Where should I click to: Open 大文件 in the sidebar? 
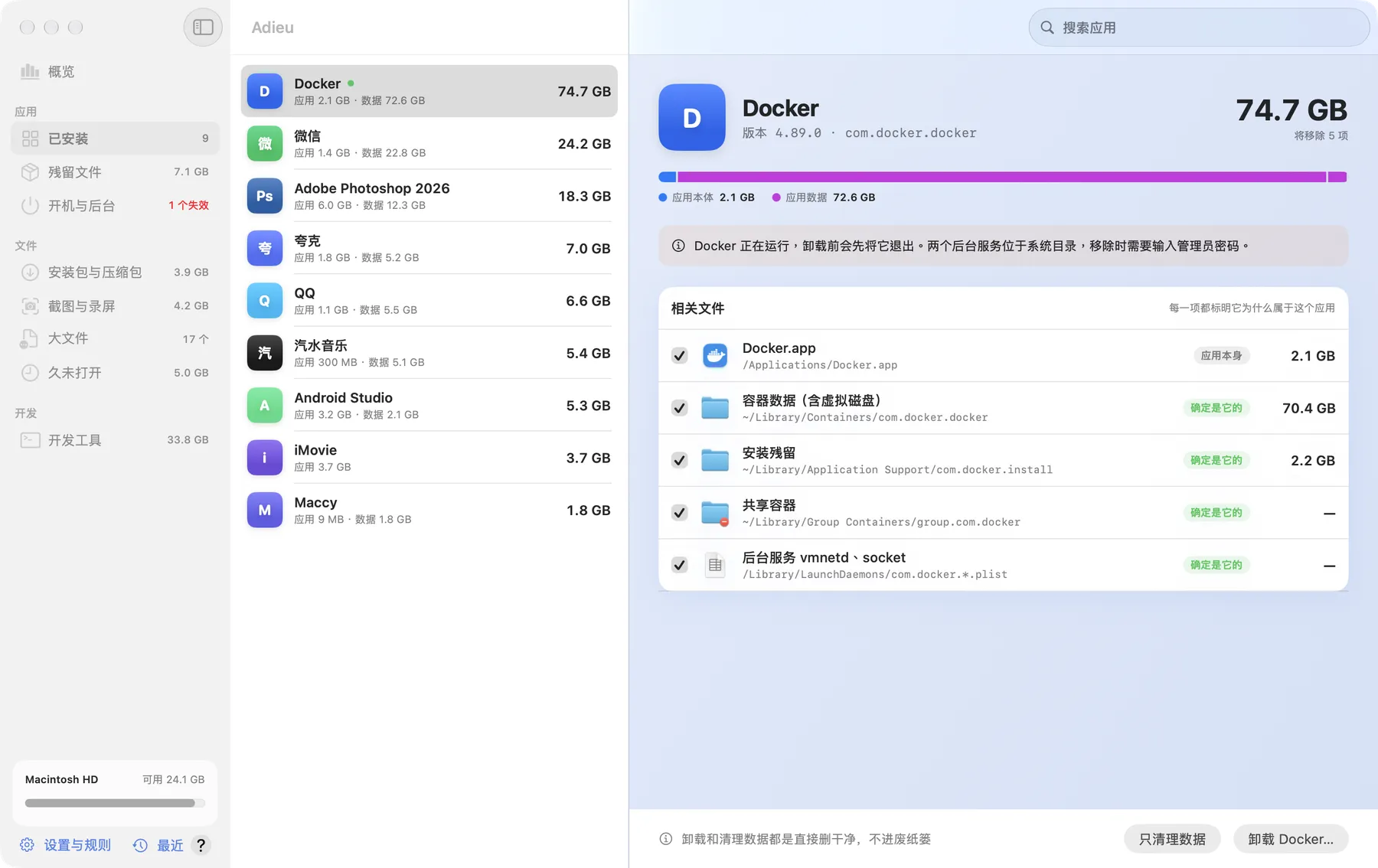tap(115, 339)
